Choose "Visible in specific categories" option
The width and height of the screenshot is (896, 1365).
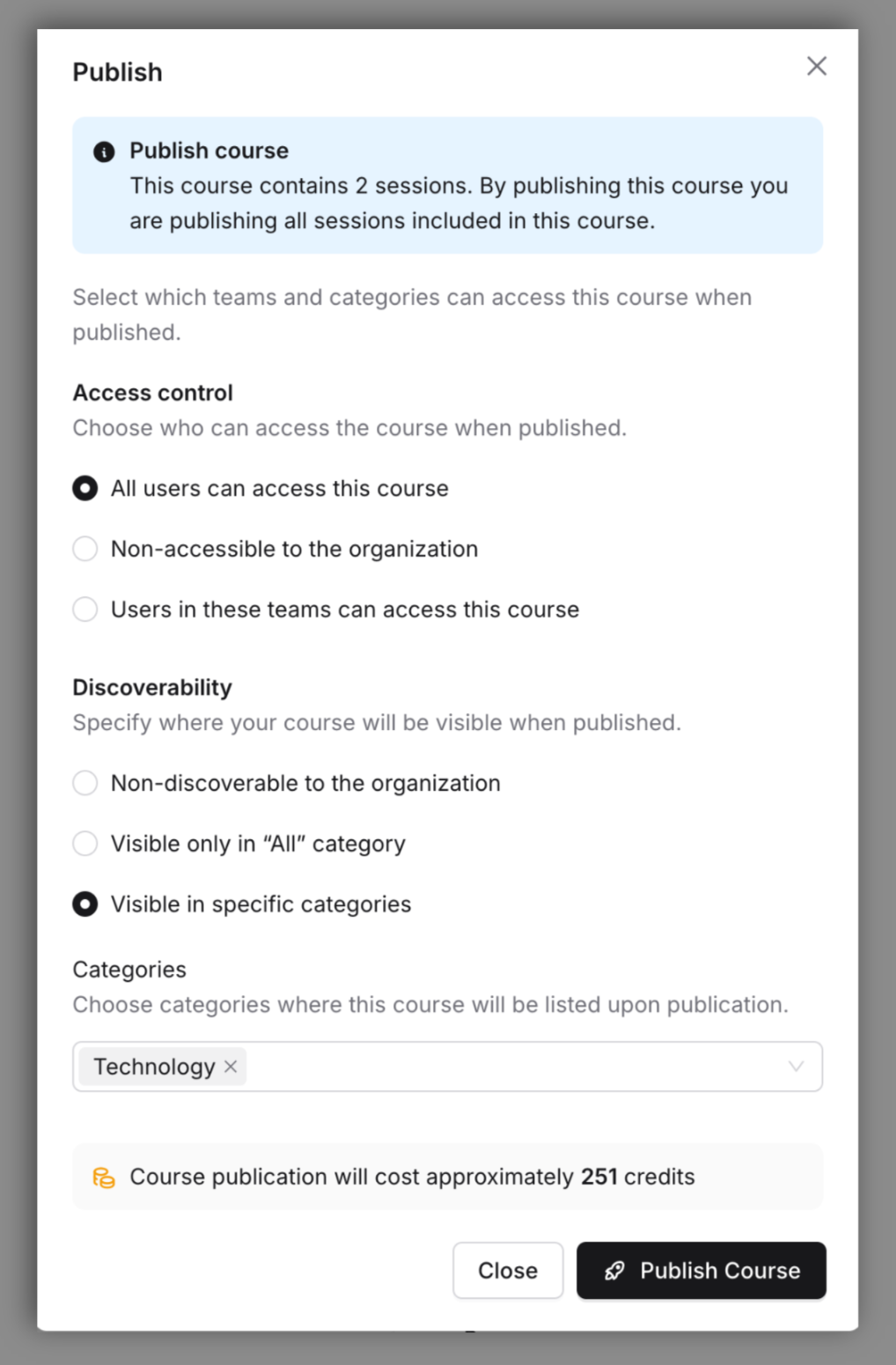[x=84, y=904]
